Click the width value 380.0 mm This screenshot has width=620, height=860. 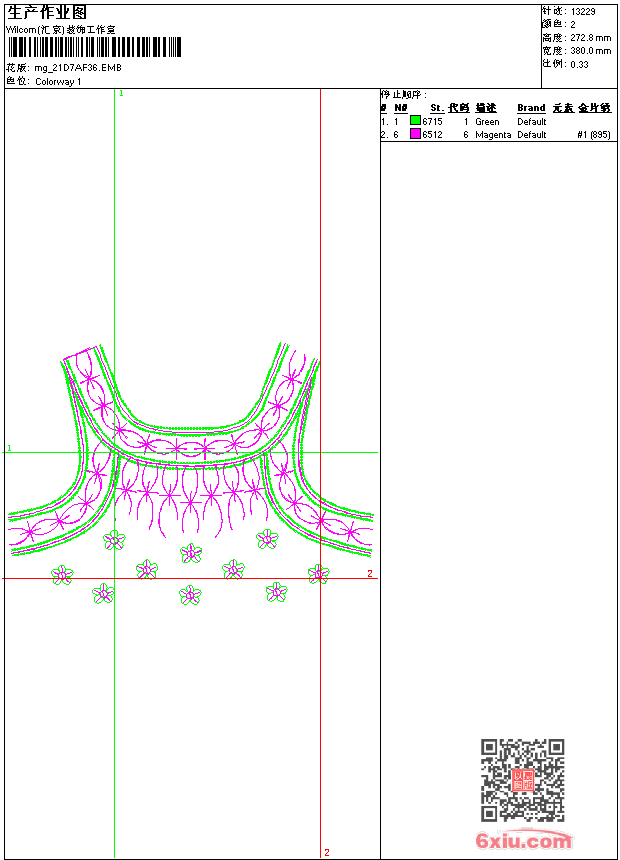point(590,51)
